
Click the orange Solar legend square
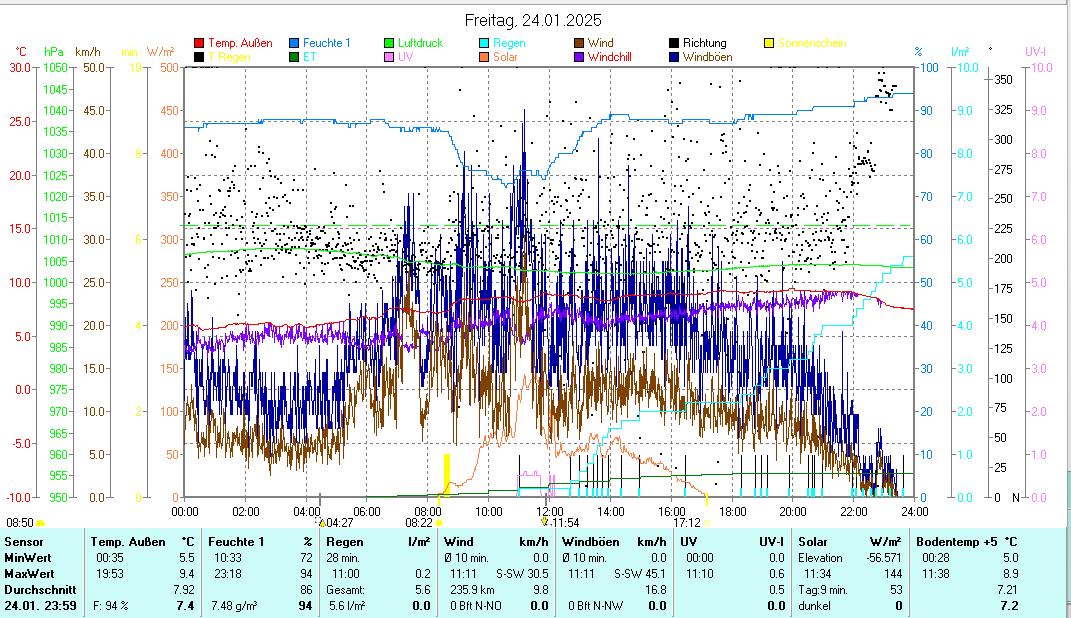[x=484, y=57]
